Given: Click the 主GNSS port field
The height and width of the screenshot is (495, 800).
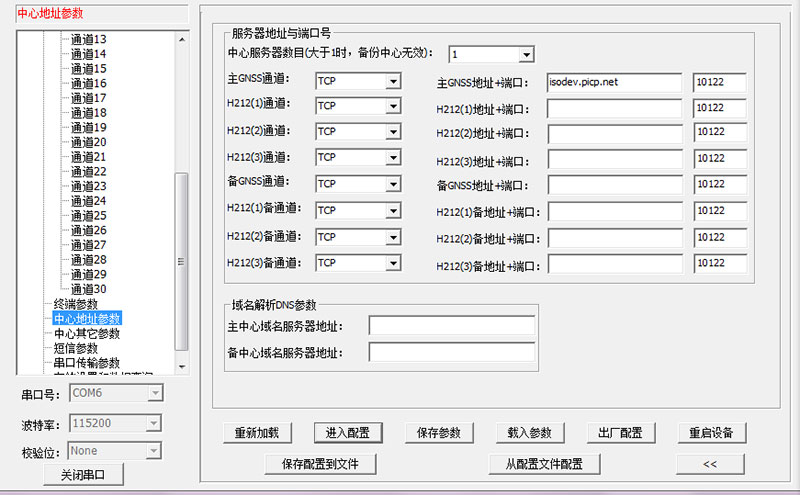Looking at the screenshot, I should (x=720, y=83).
